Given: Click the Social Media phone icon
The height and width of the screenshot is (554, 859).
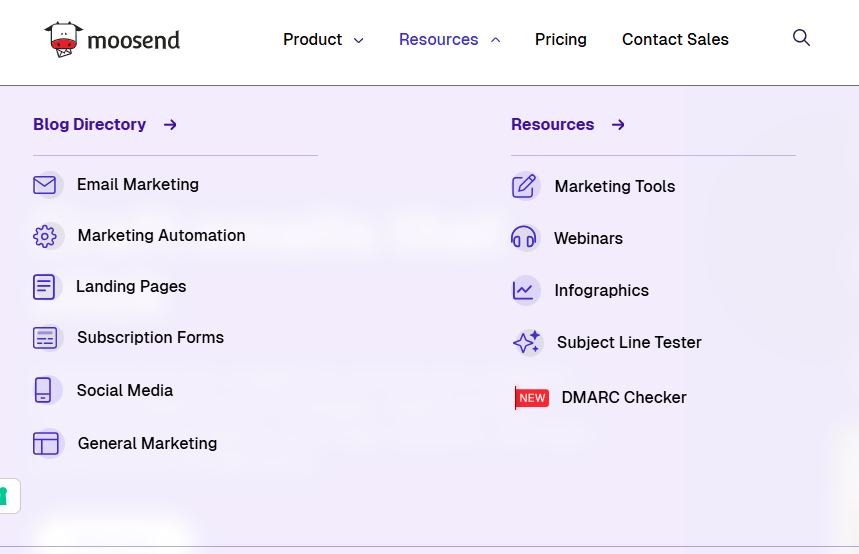Looking at the screenshot, I should pyautogui.click(x=43, y=390).
